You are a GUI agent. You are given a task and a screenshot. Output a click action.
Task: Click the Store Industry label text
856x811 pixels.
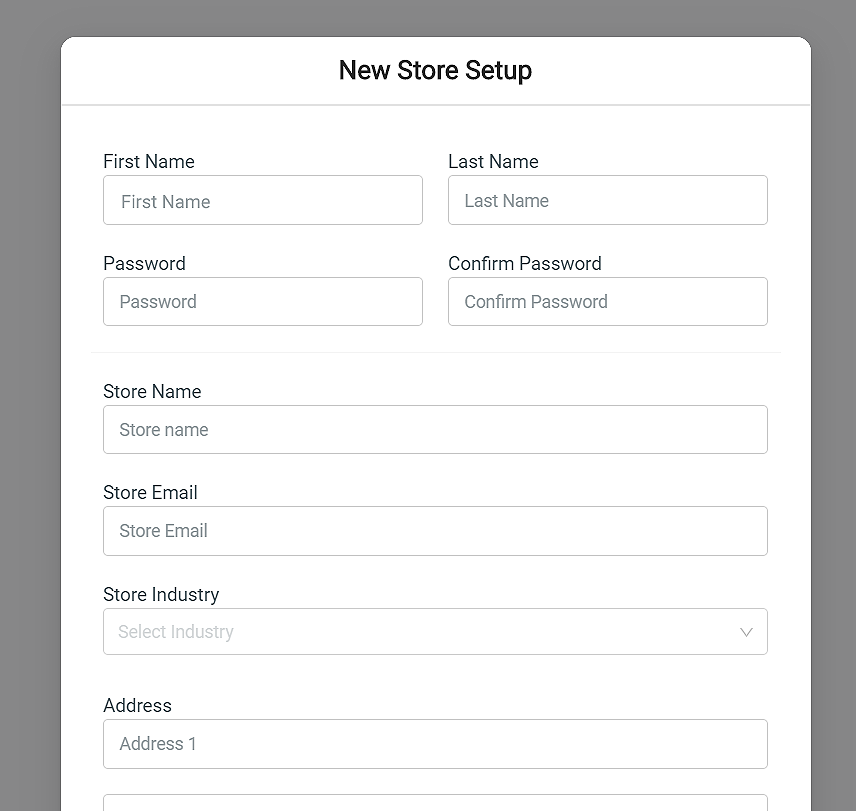(x=161, y=594)
